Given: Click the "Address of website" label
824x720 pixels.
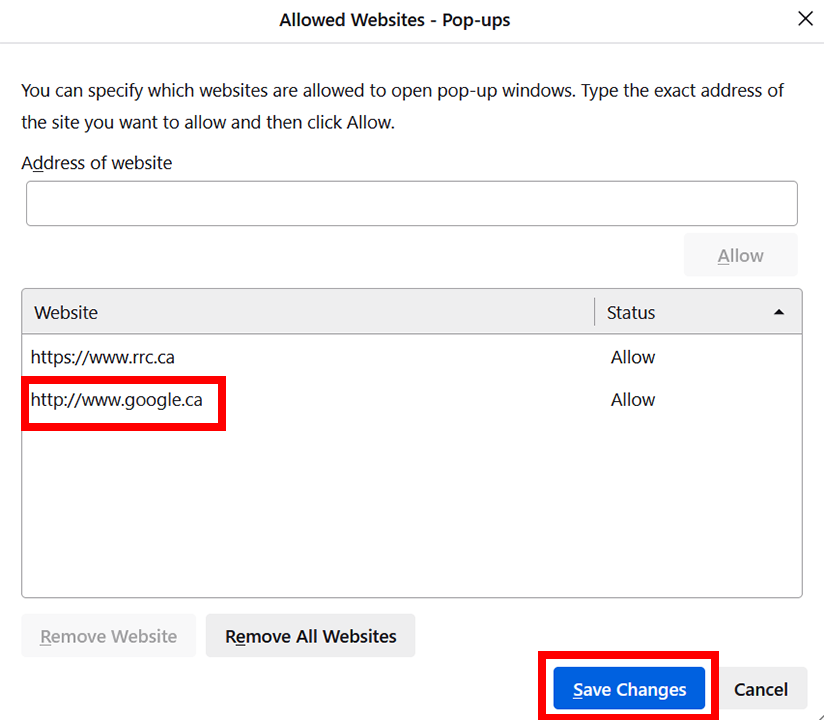Looking at the screenshot, I should click(97, 163).
